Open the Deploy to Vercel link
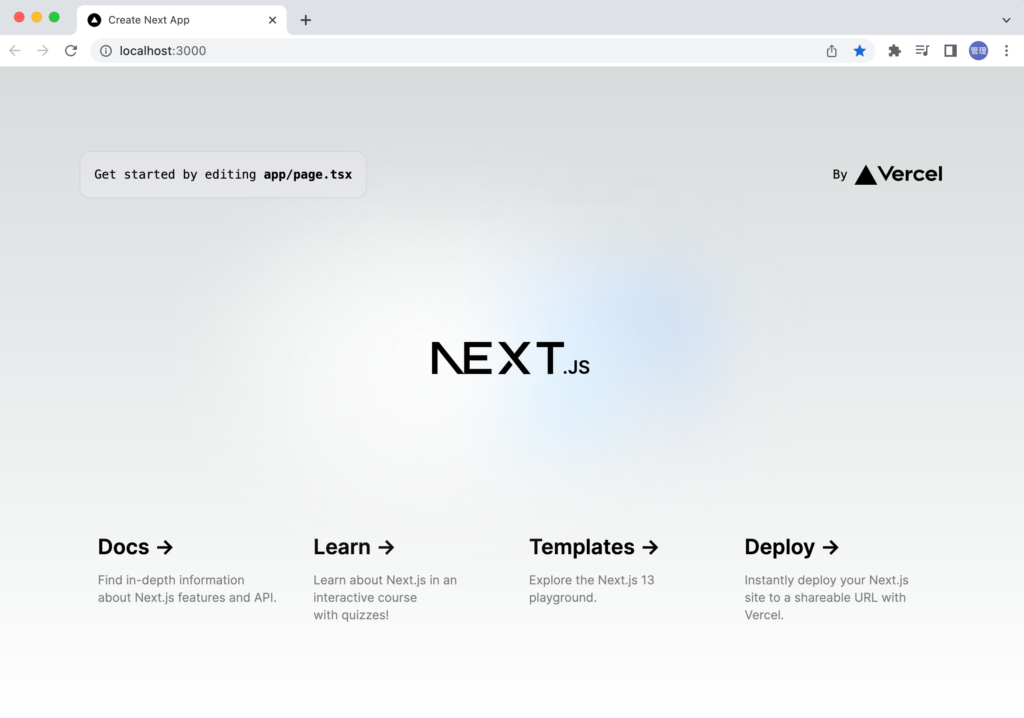Image resolution: width=1024 pixels, height=718 pixels. [x=791, y=547]
